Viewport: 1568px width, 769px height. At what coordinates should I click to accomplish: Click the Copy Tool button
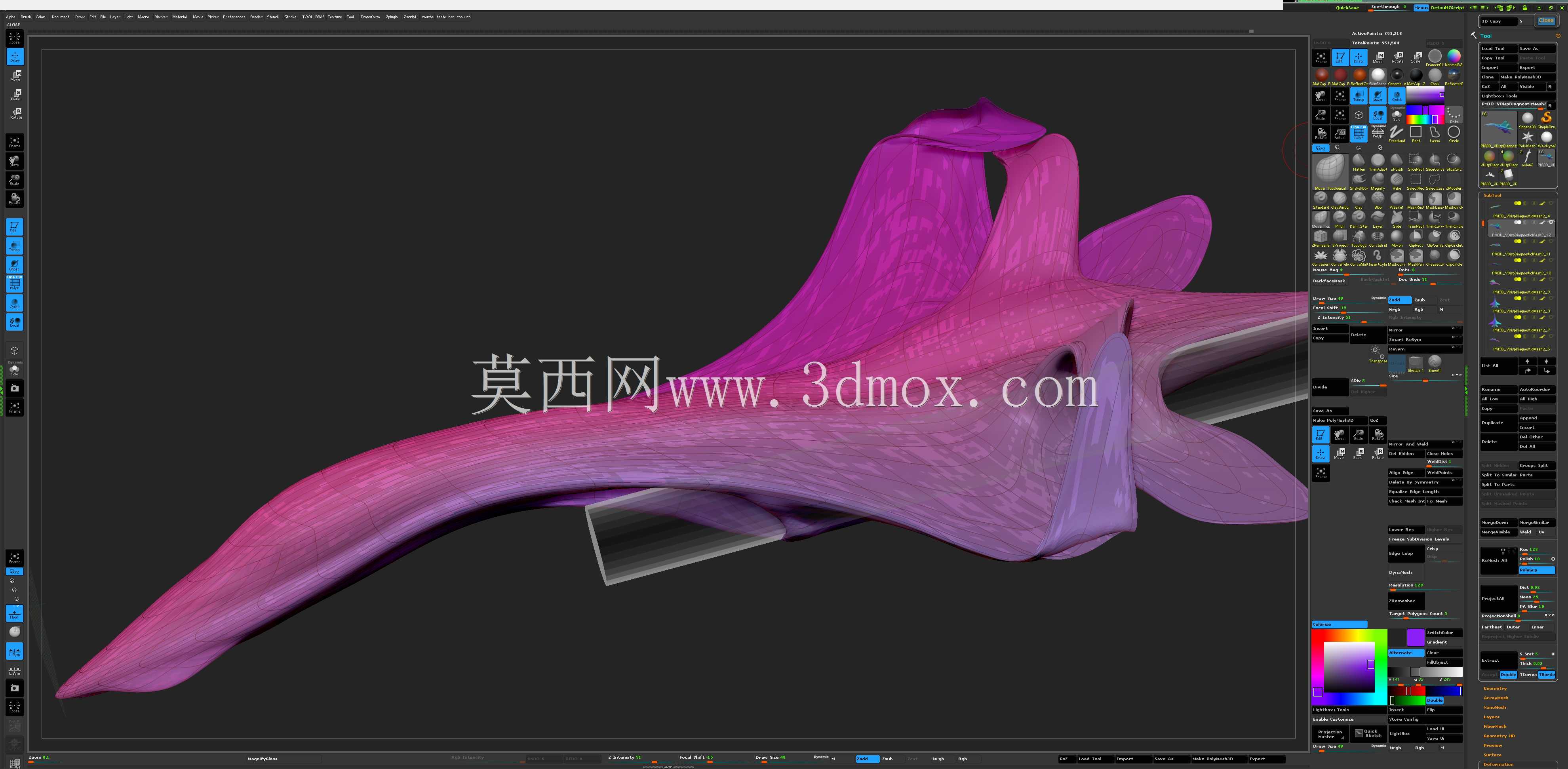pos(1499,58)
